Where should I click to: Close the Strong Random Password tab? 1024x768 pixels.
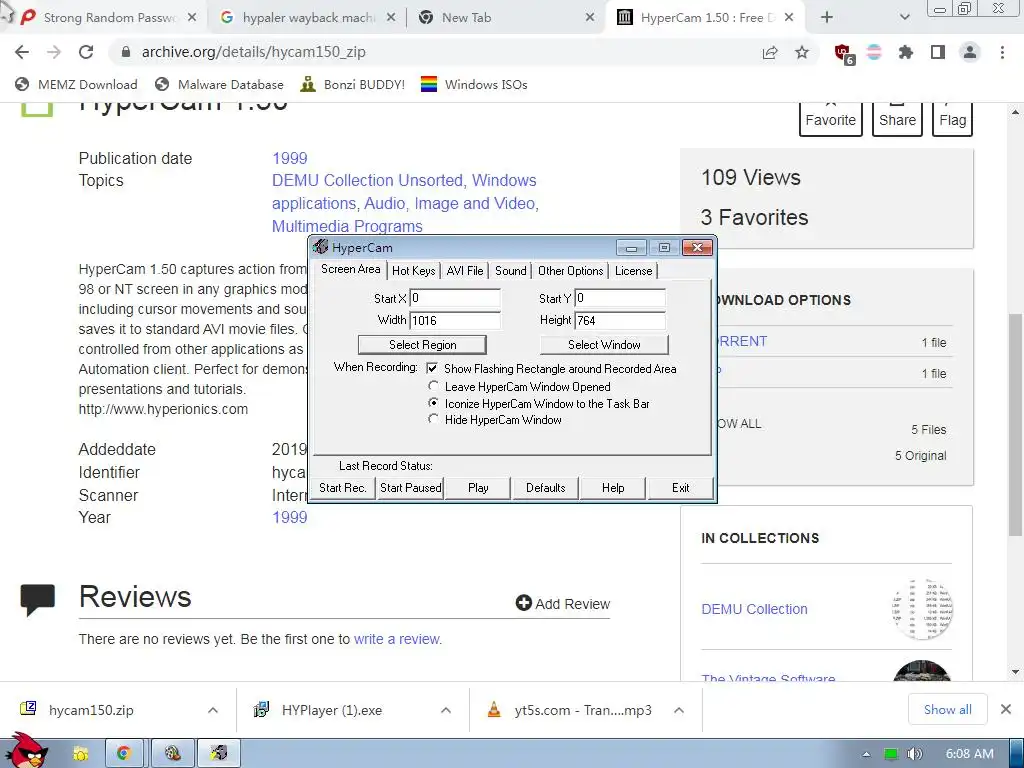click(192, 18)
